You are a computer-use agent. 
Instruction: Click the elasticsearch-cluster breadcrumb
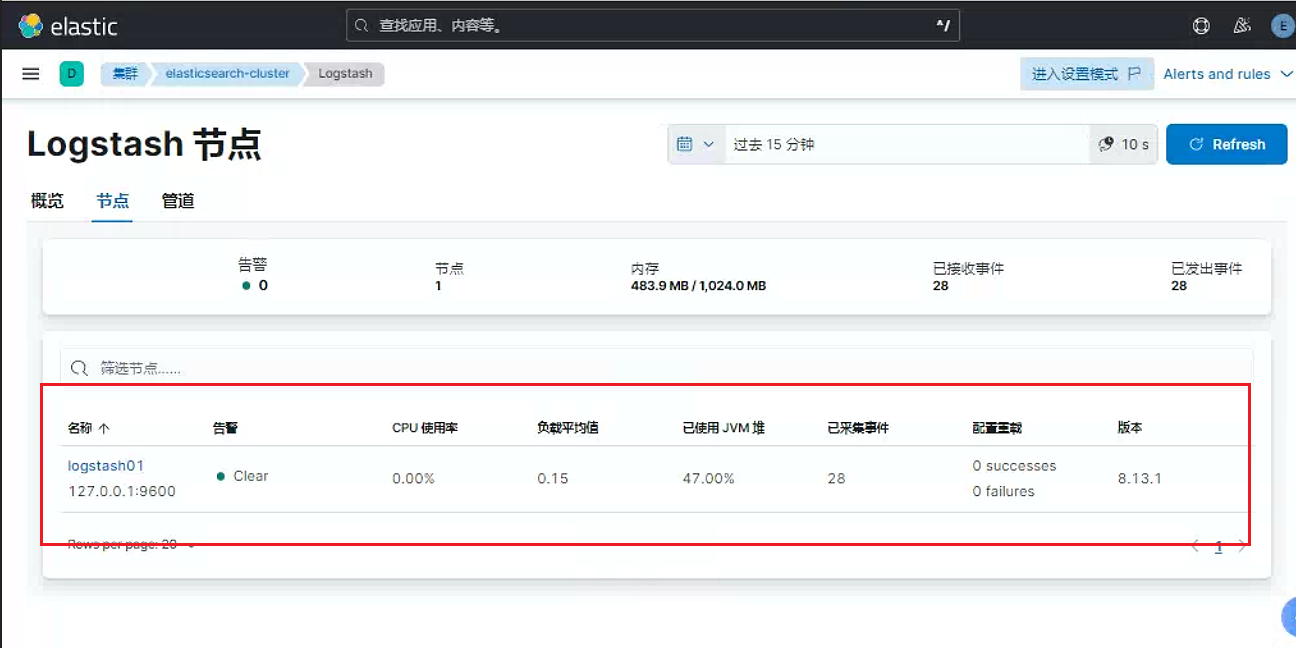(227, 74)
